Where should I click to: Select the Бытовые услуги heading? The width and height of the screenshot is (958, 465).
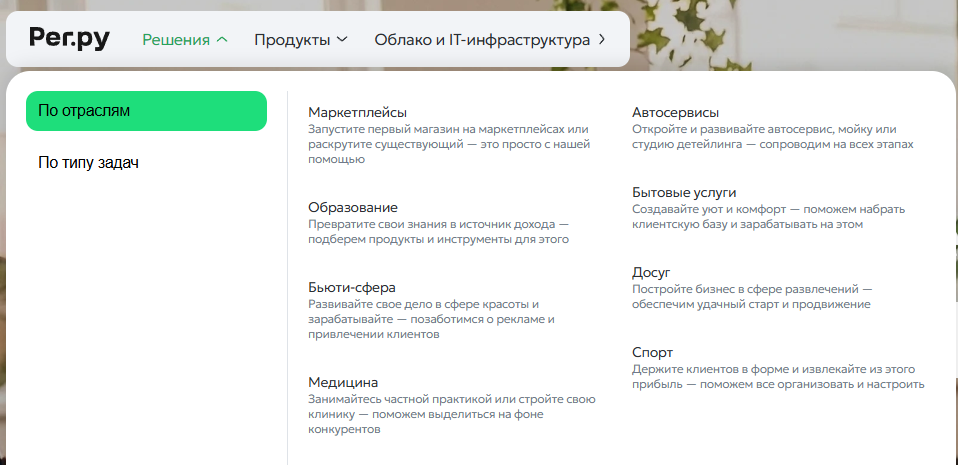[684, 192]
